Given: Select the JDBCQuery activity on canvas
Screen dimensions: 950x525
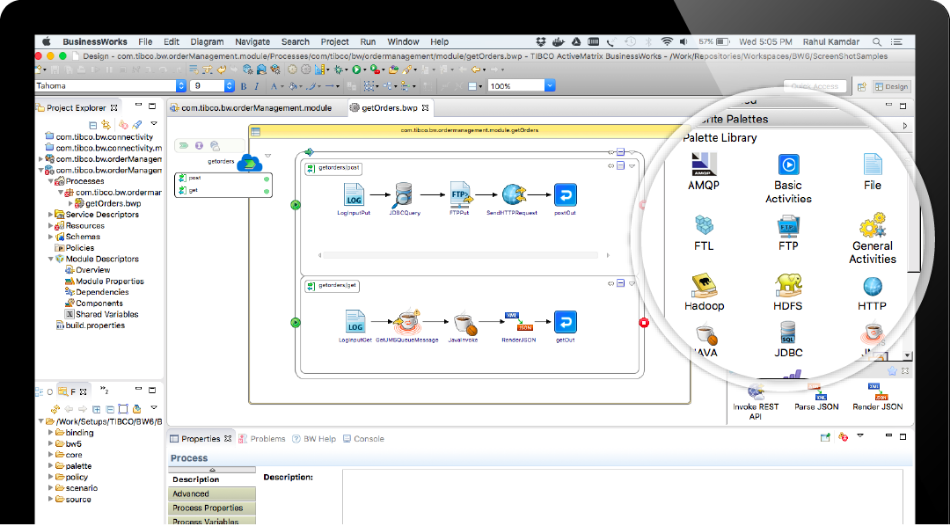Looking at the screenshot, I should 403,194.
